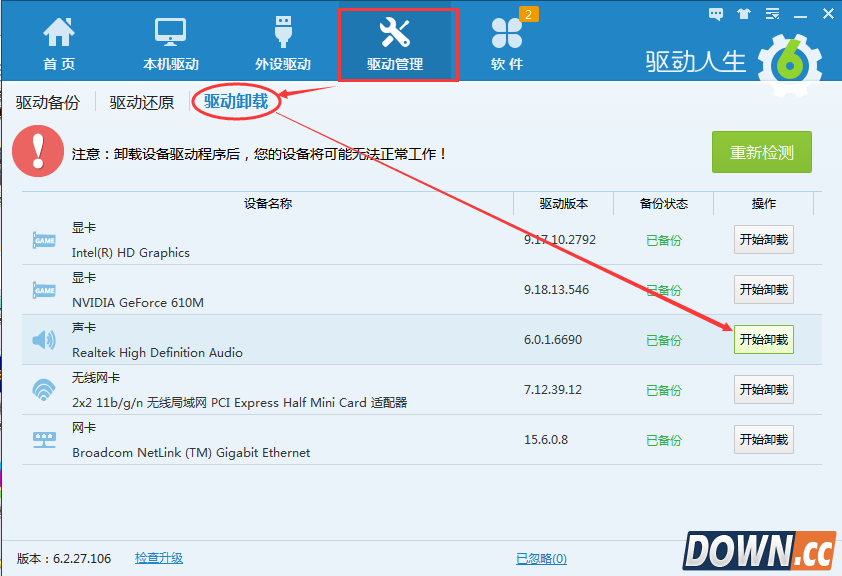Open the 外设驱动 USB icon

(x=283, y=35)
